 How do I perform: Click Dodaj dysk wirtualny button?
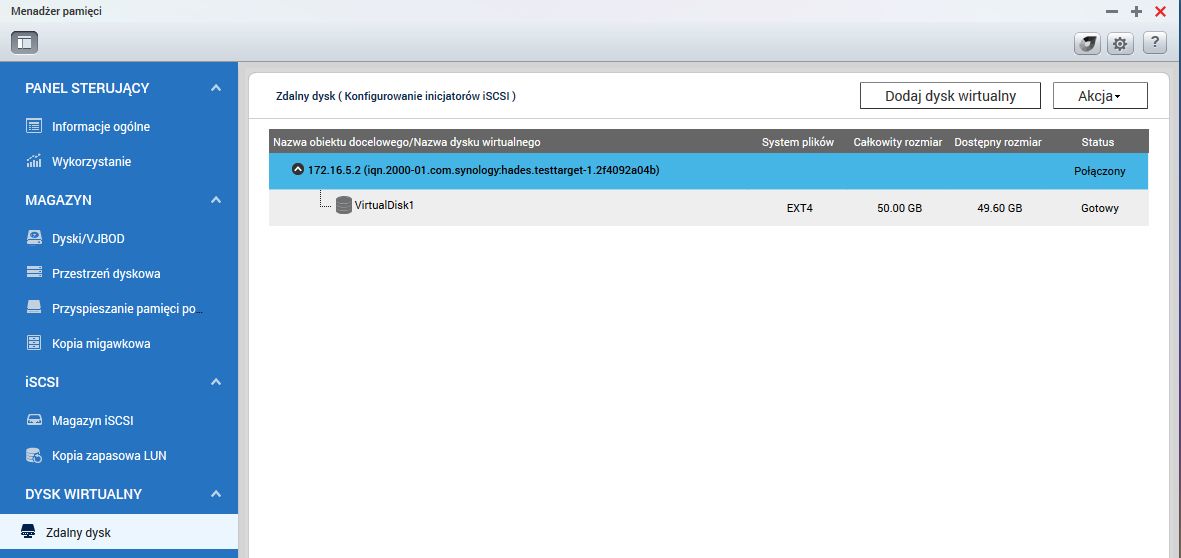(x=950, y=96)
